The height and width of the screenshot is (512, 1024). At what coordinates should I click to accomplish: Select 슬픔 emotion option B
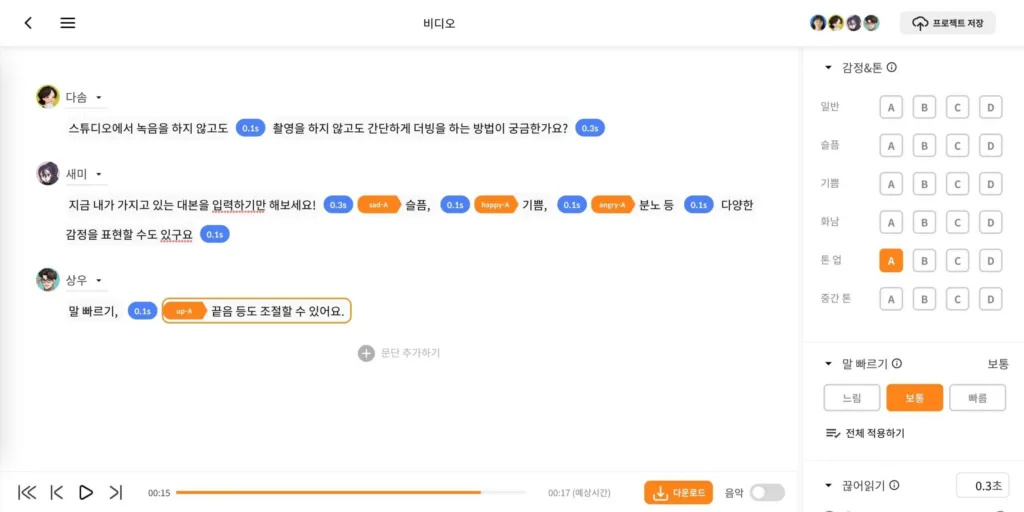924,146
